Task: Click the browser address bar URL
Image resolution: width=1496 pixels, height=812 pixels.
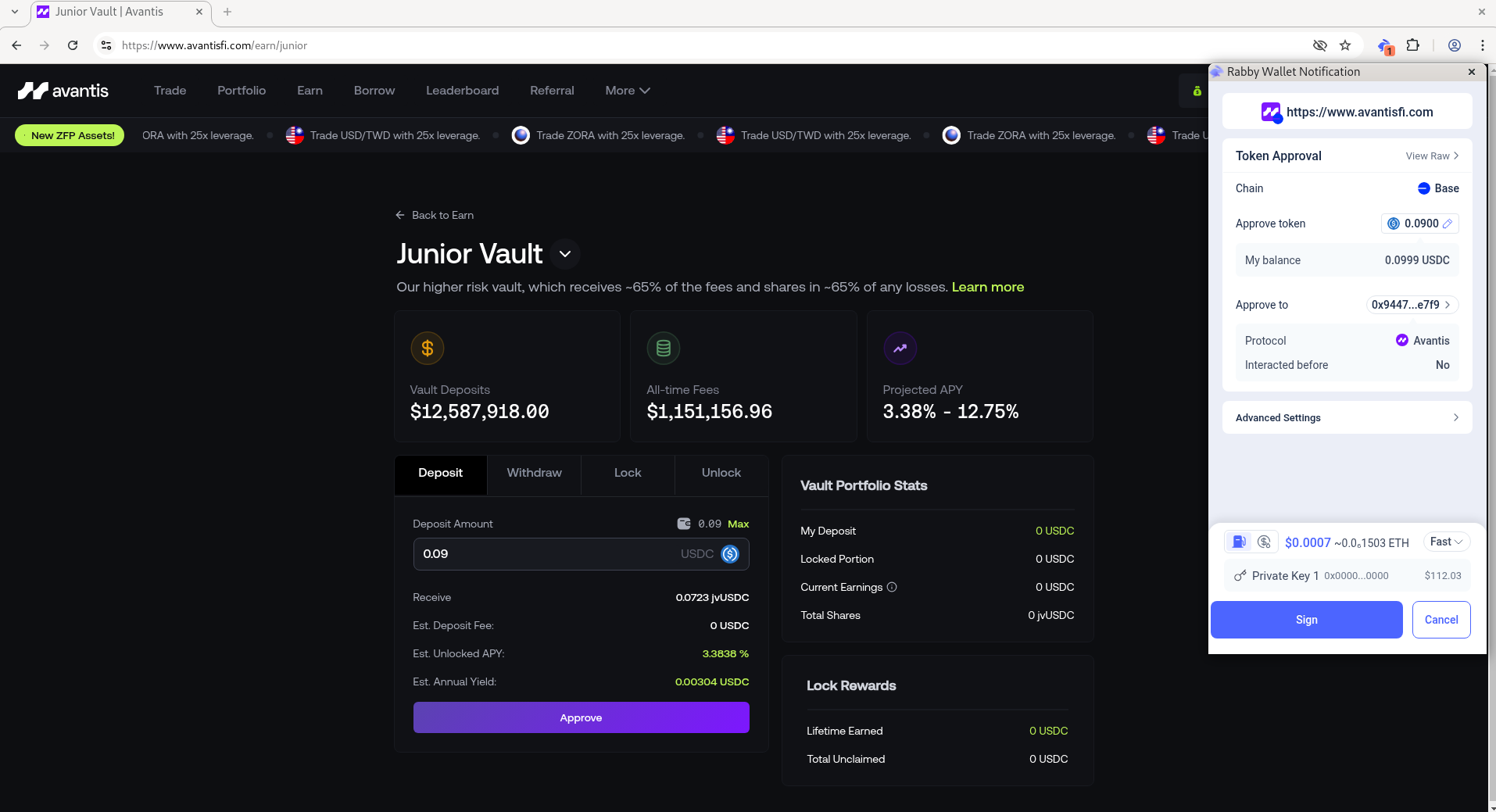Action: (x=214, y=45)
